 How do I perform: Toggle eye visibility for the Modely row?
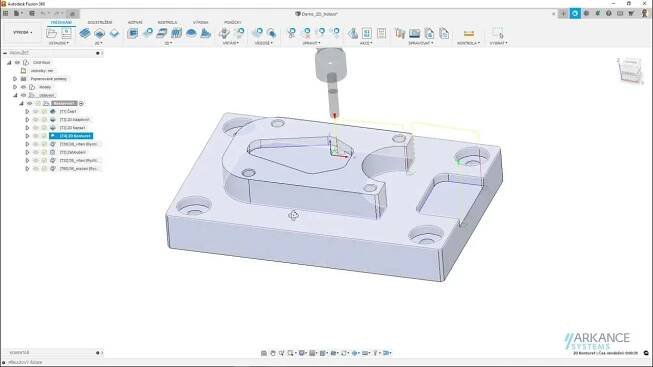coord(23,87)
